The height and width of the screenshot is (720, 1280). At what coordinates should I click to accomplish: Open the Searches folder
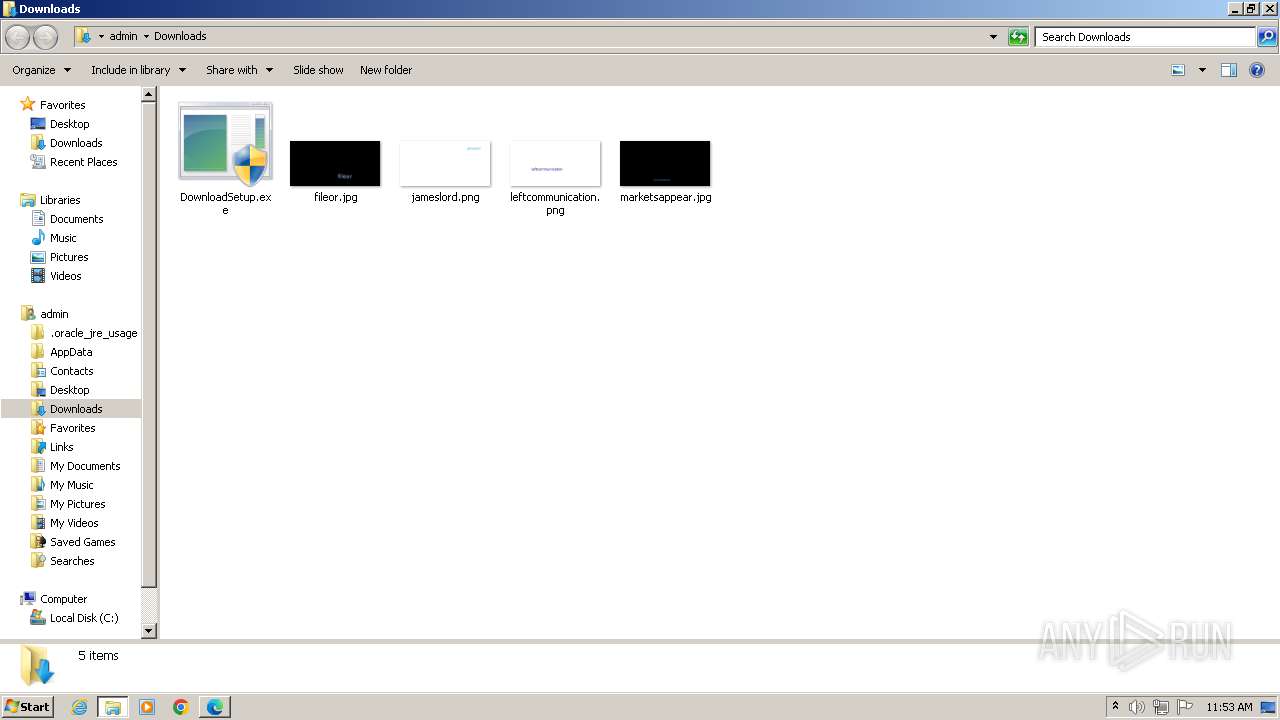click(72, 561)
